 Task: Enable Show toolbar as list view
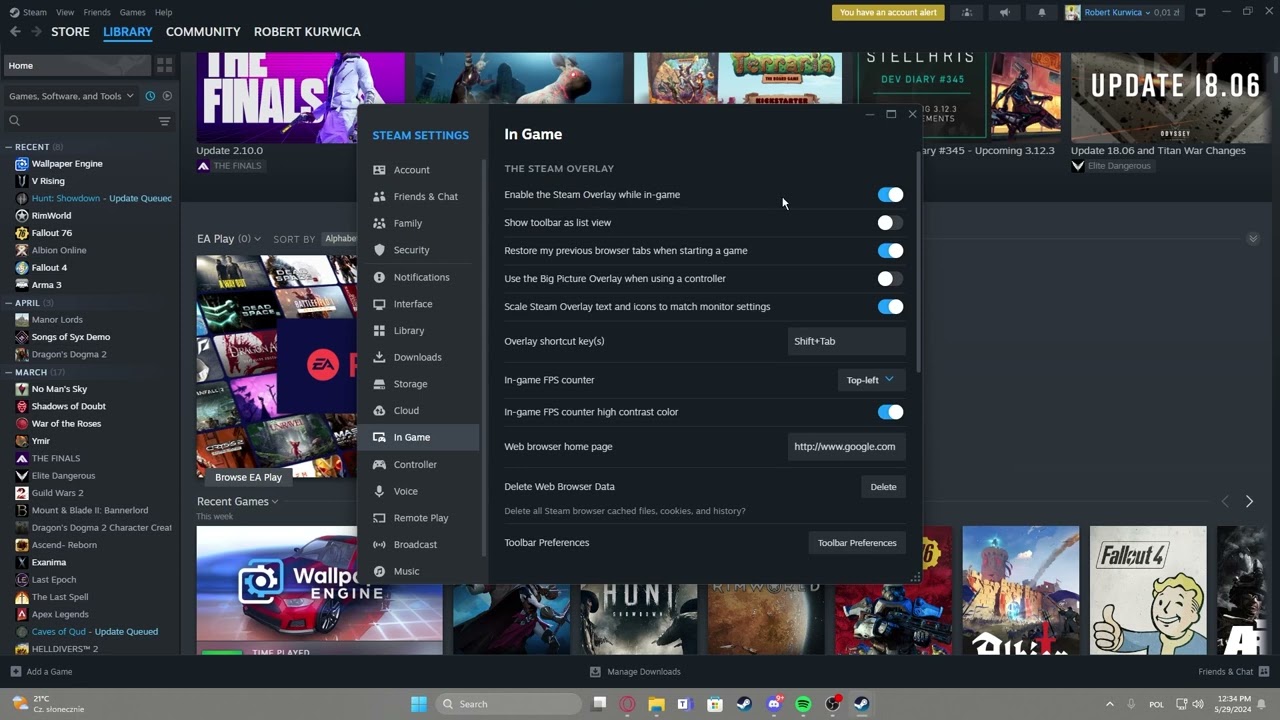pos(890,223)
